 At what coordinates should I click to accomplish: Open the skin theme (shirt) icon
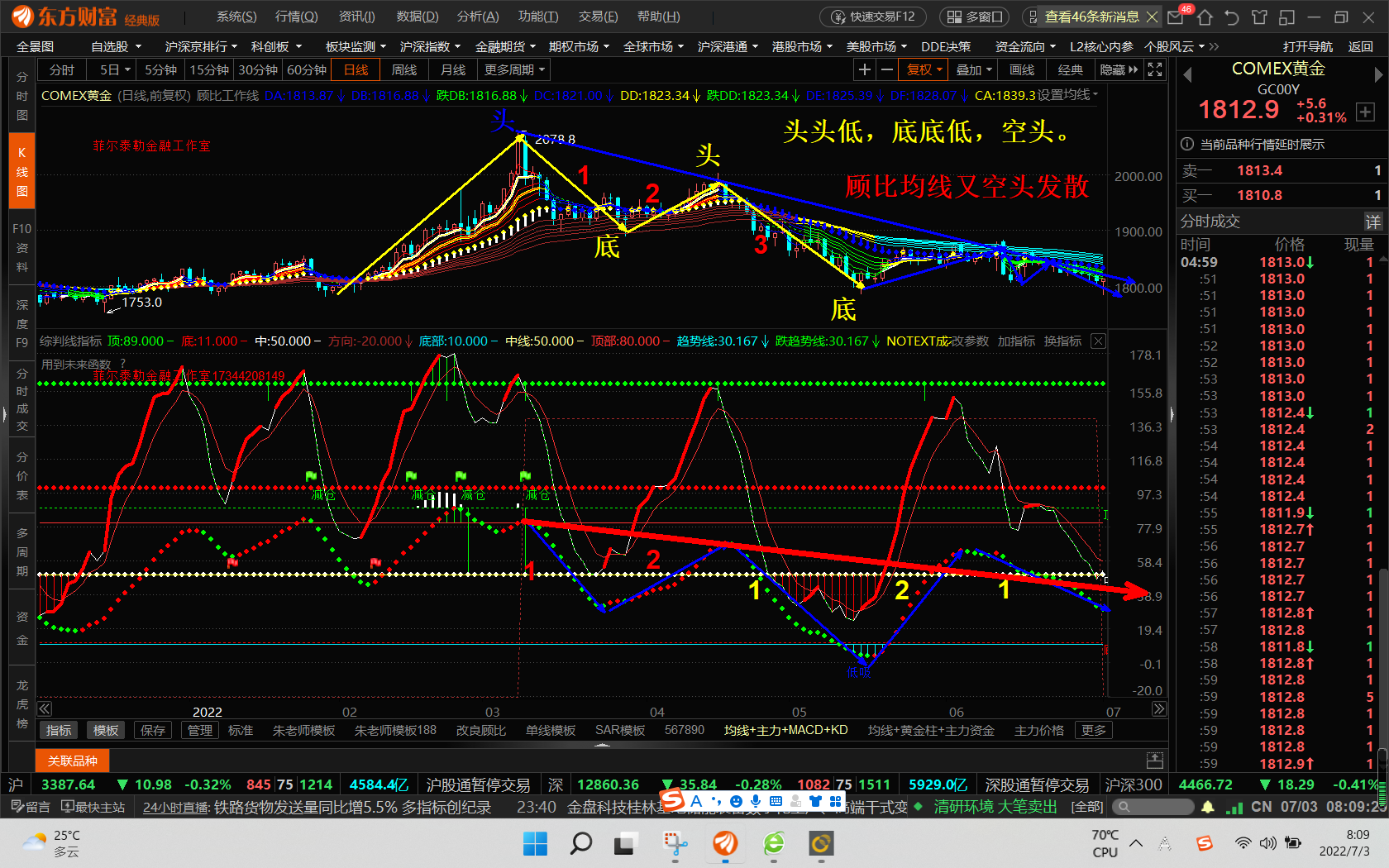coord(1259,17)
